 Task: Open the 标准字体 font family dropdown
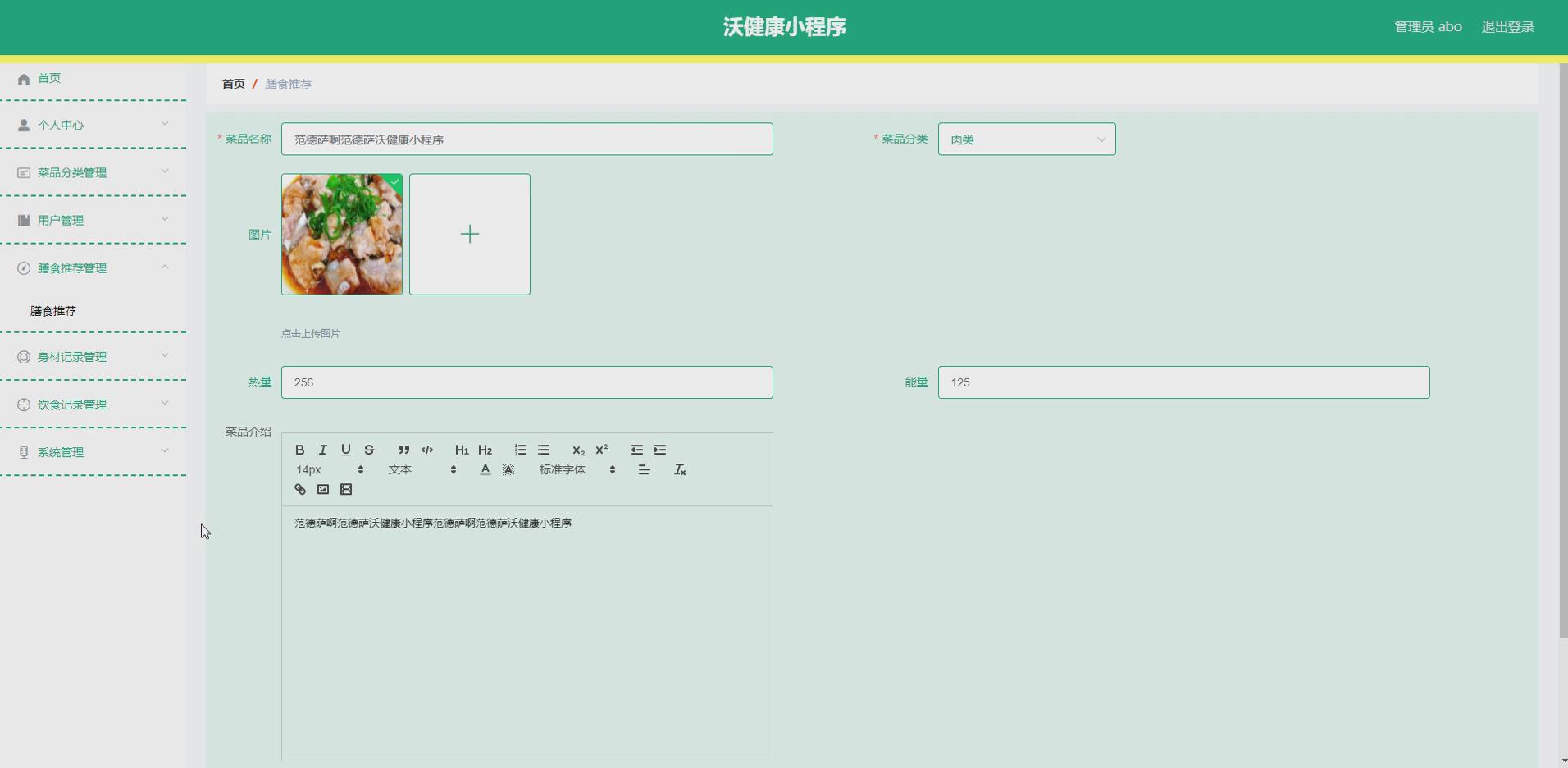click(577, 469)
